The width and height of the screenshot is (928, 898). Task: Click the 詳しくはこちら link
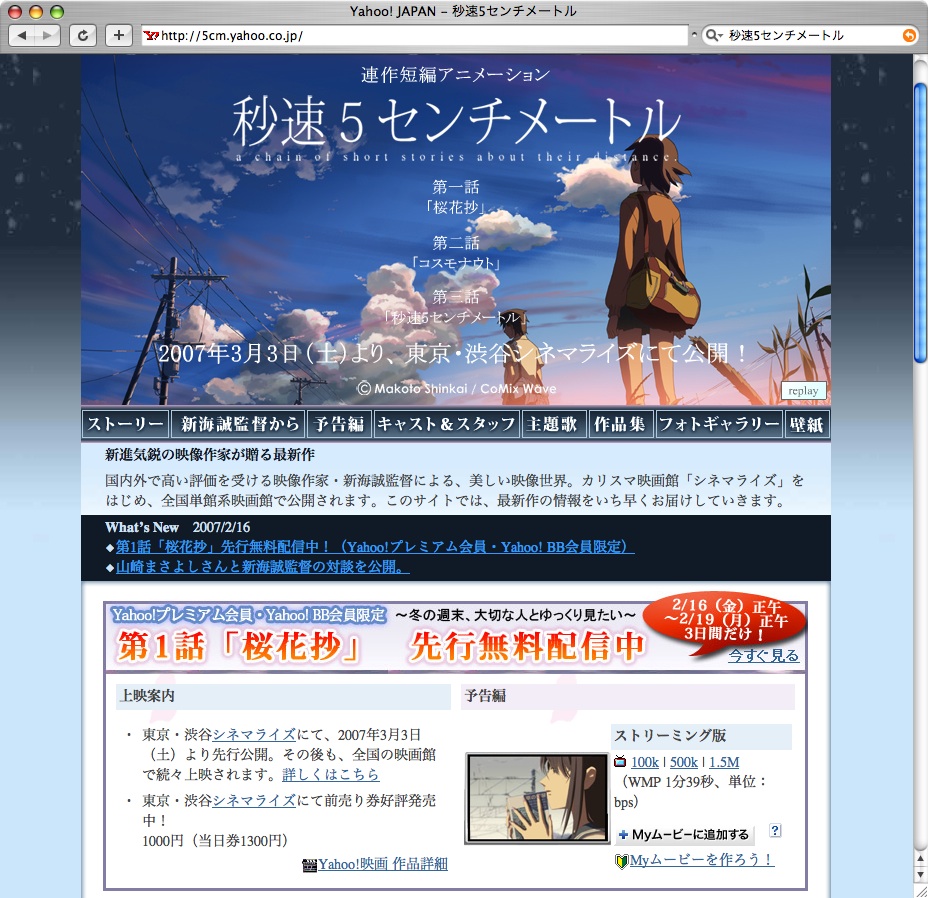[x=331, y=774]
